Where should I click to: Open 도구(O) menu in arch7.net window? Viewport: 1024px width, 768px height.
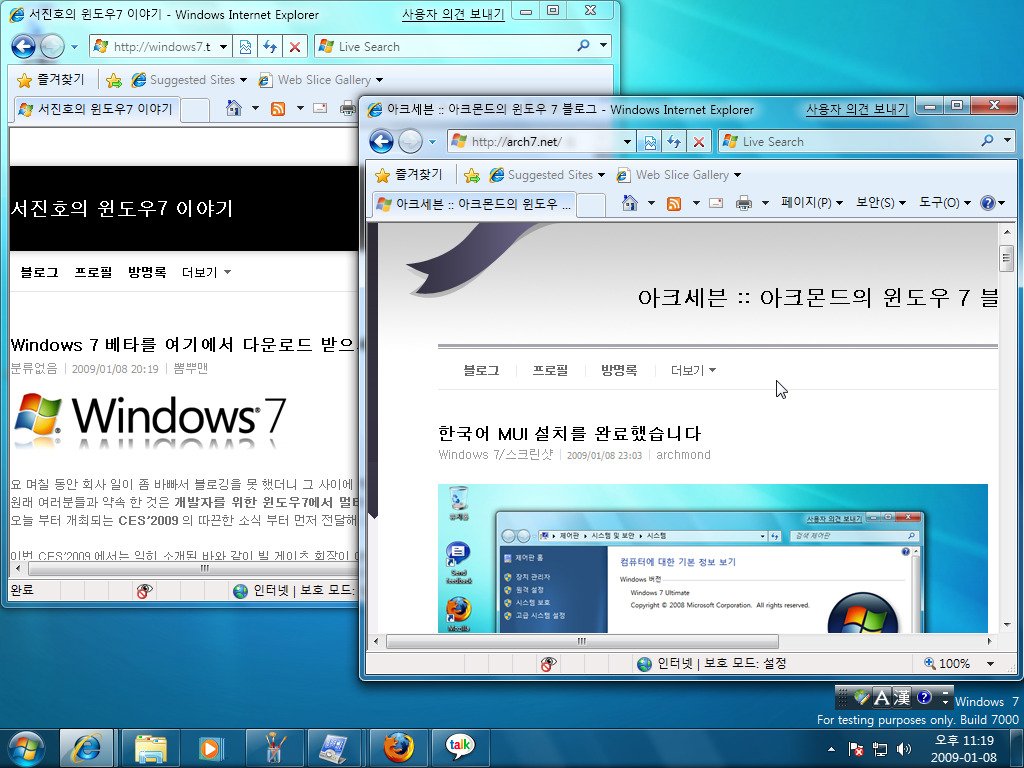pos(945,203)
